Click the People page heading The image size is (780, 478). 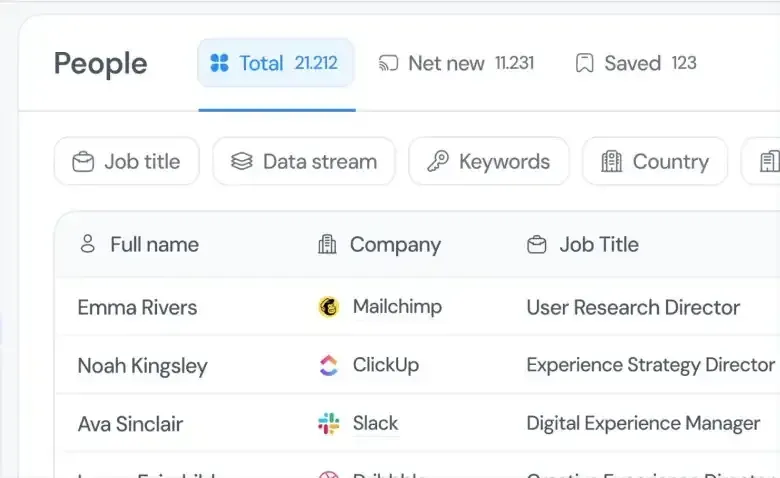click(100, 64)
